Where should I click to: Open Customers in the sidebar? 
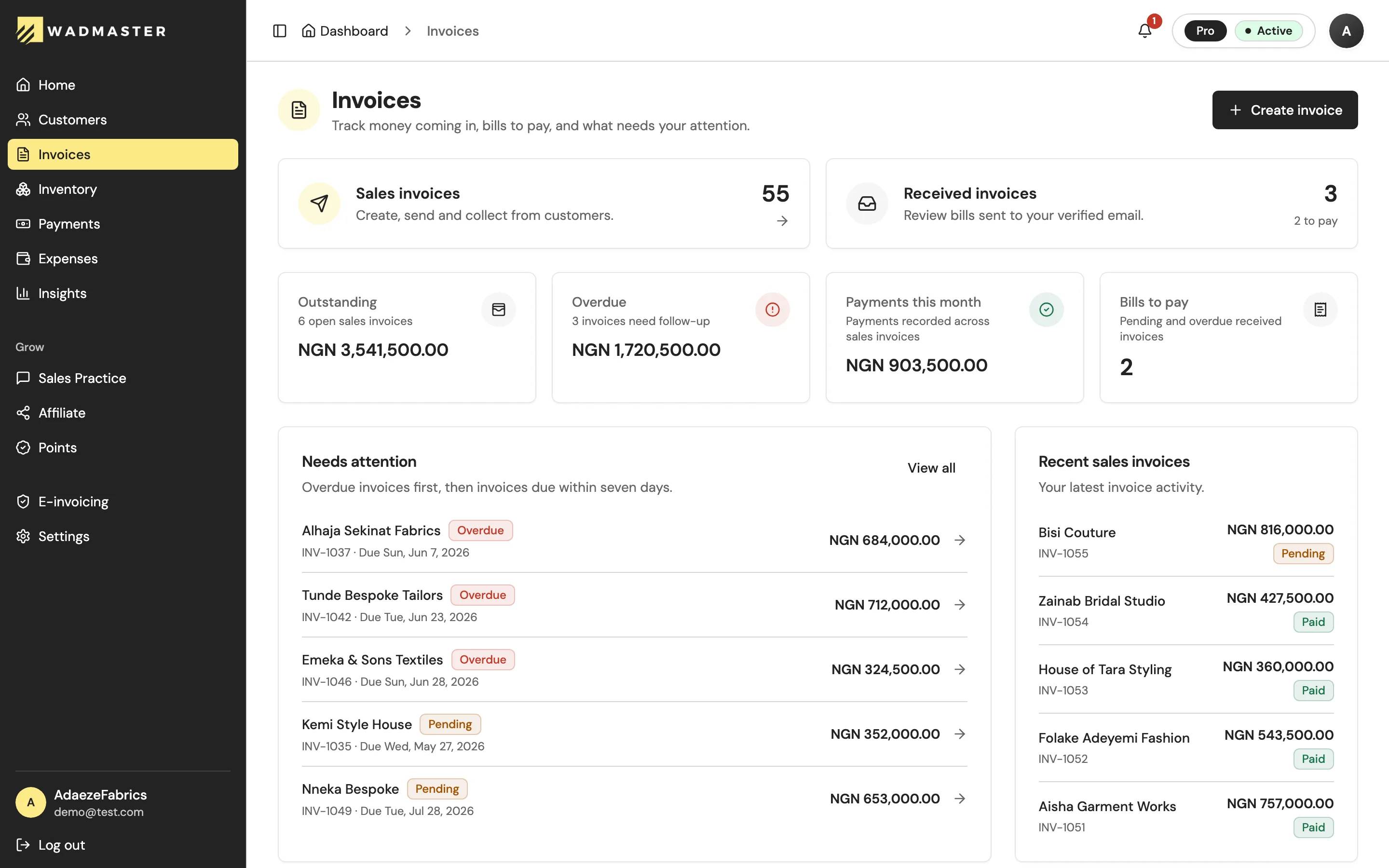coord(123,120)
